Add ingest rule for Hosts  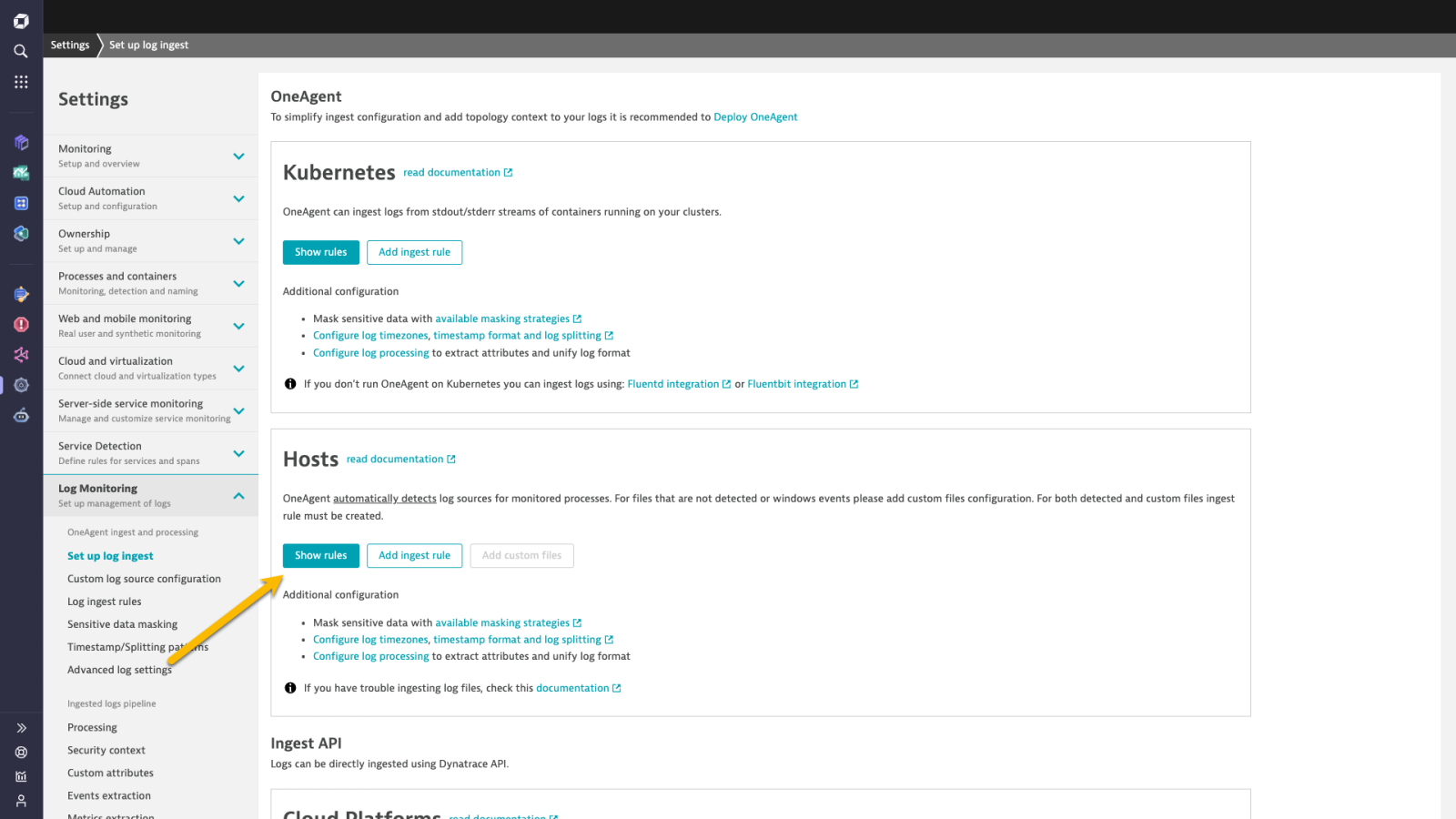414,555
